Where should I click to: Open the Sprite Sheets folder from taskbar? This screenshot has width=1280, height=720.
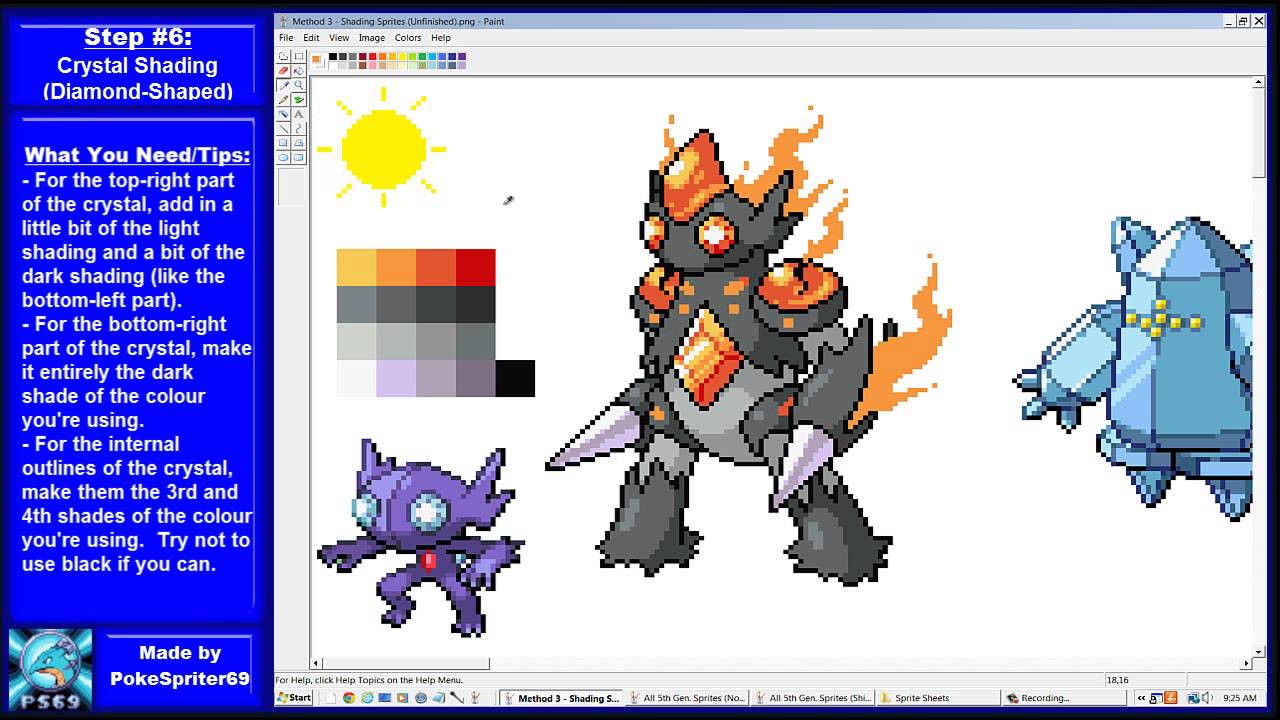[940, 698]
